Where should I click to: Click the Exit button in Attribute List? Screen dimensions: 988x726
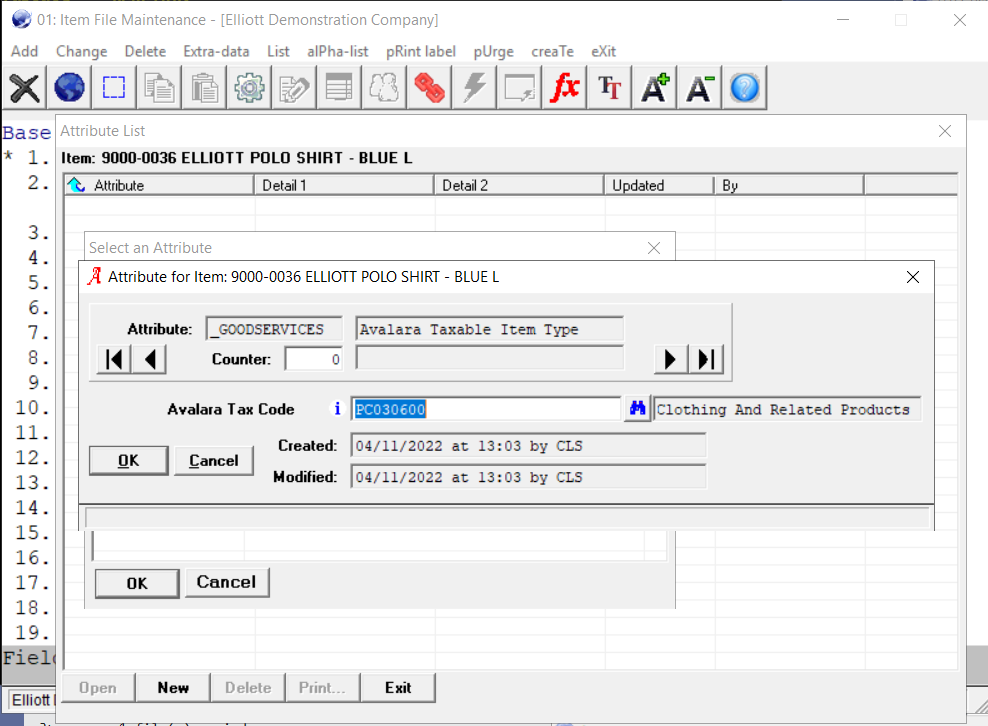(x=398, y=688)
